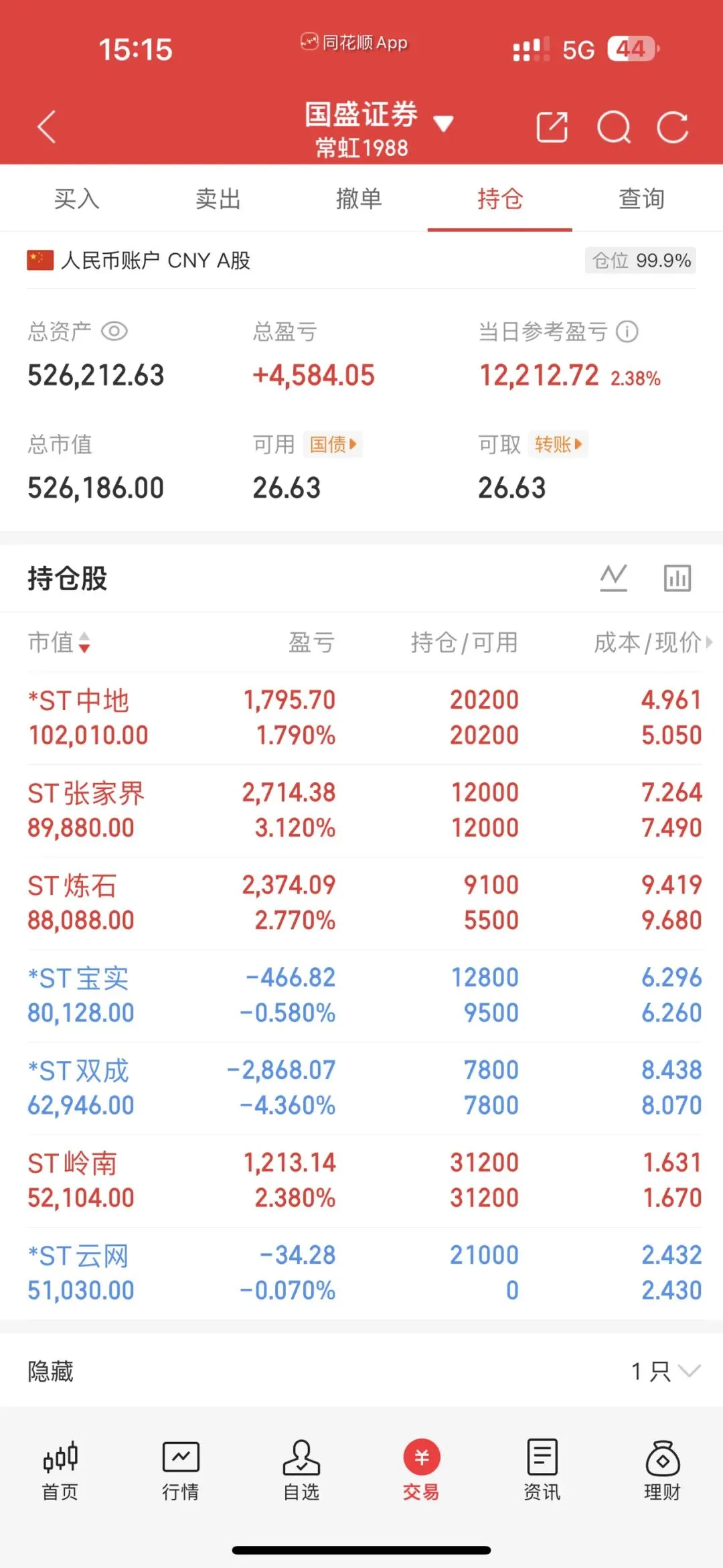This screenshot has height=1568, width=723.
Task: Tap the 转账 transfer button
Action: [558, 444]
